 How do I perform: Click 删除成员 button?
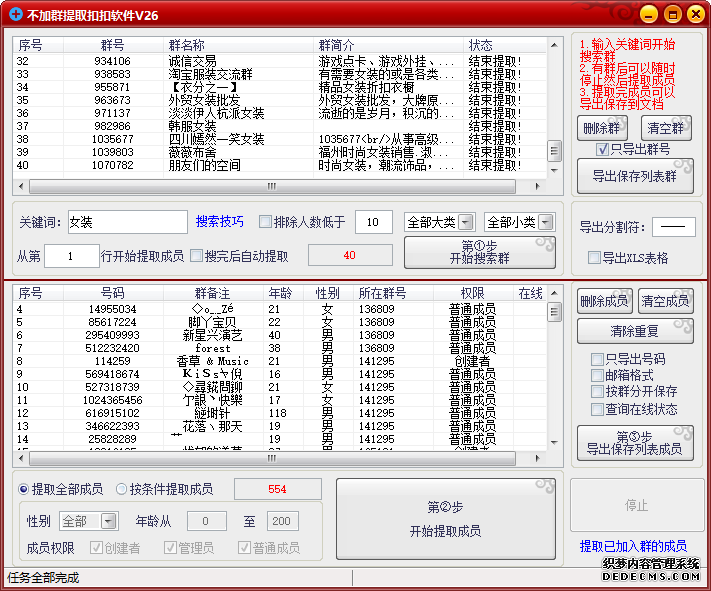pos(604,301)
